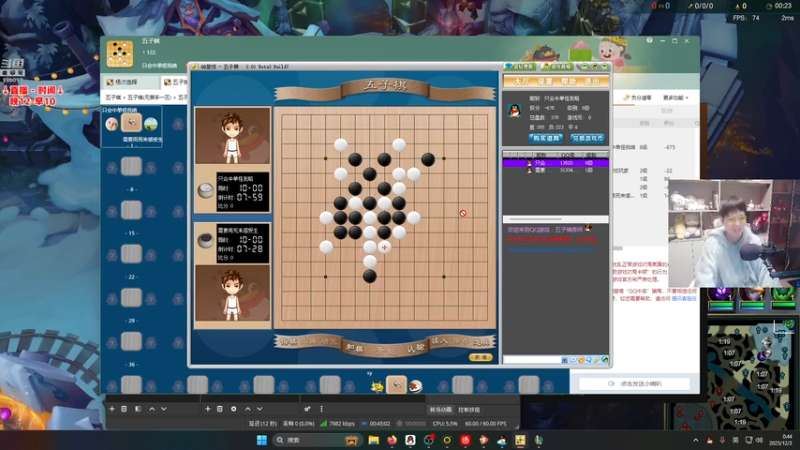Screen dimensions: 800x450
Task: Open scene filters in OBS scenes toolbar
Action: pos(138,409)
